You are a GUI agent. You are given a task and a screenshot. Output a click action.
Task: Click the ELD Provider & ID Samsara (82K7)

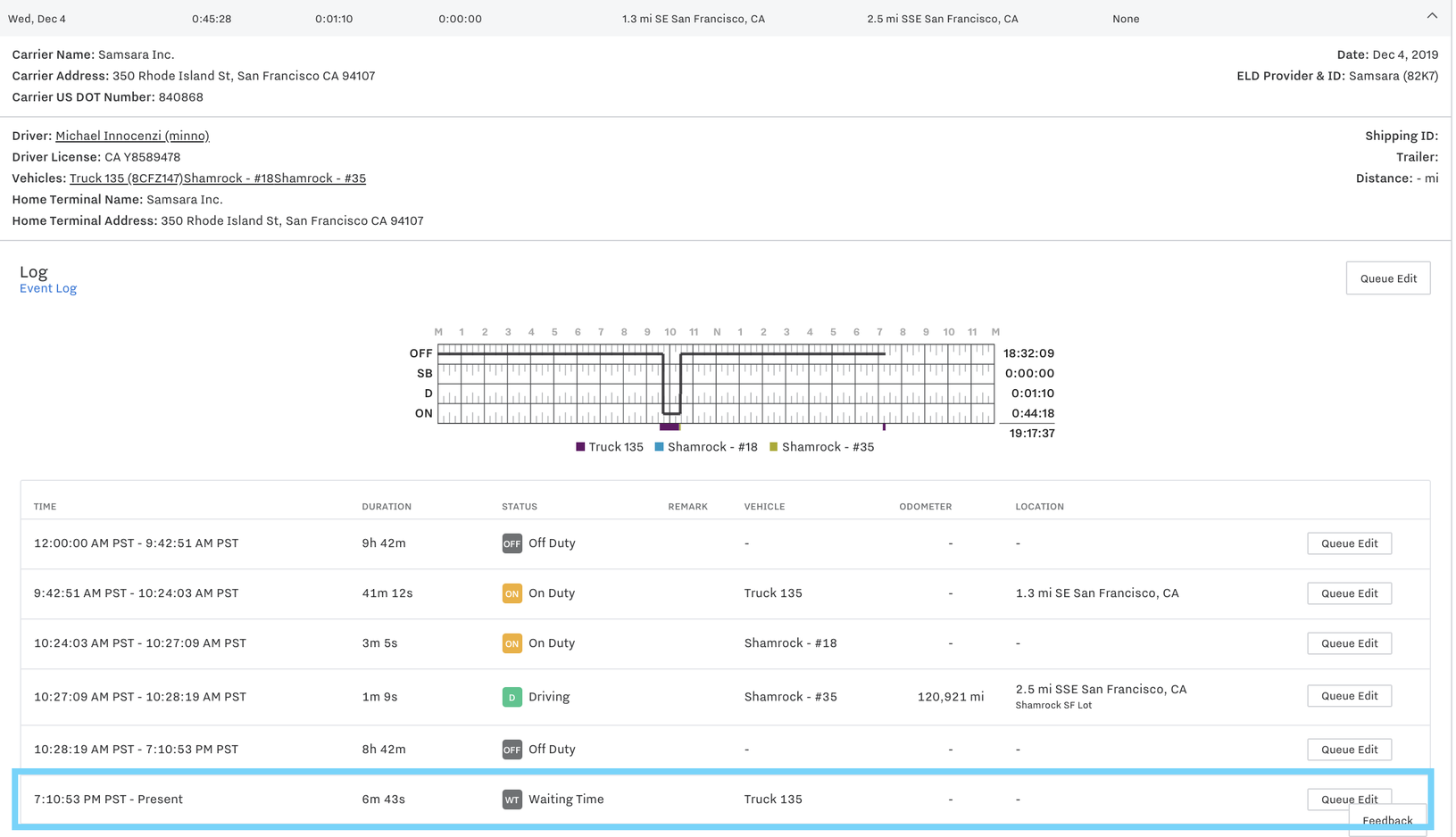click(x=1337, y=76)
